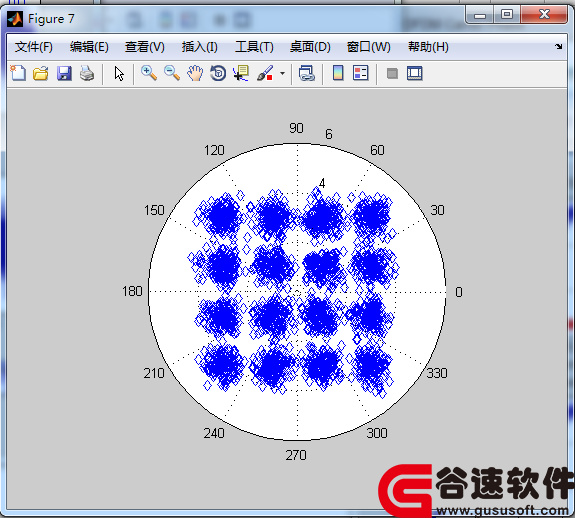
Task: Click the radial tick label 6
Action: pos(329,134)
